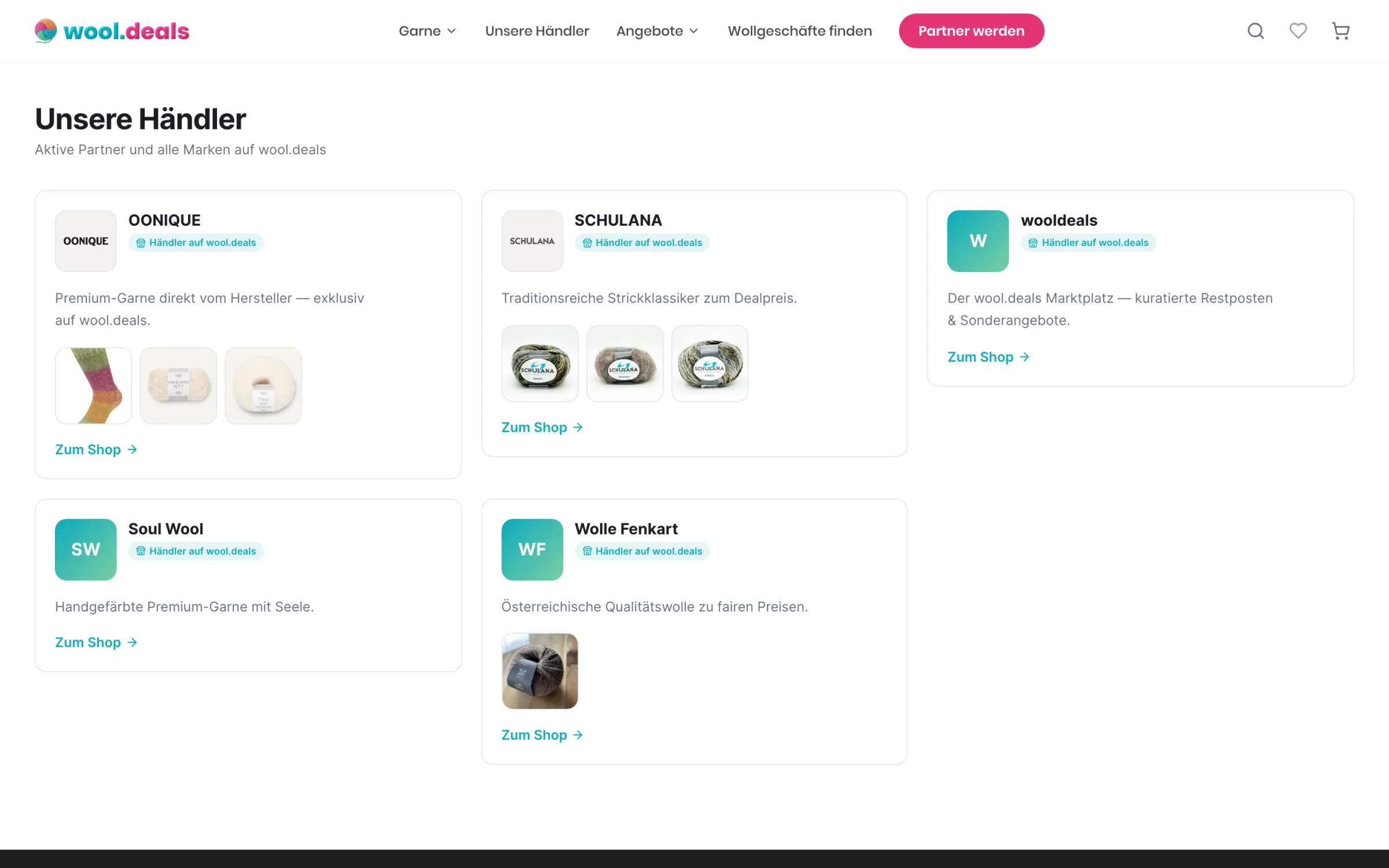The image size is (1389, 868).
Task: Click the Soul Wool card heading
Action: click(x=166, y=529)
